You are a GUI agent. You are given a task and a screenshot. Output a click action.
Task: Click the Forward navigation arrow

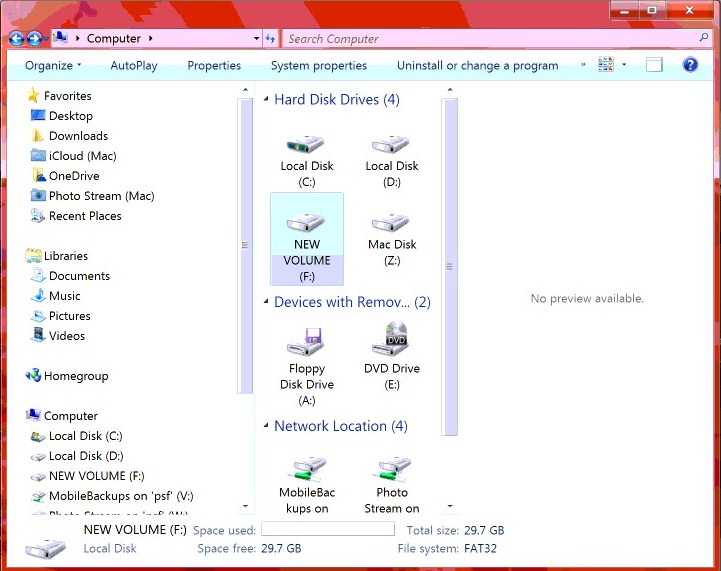coord(34,39)
